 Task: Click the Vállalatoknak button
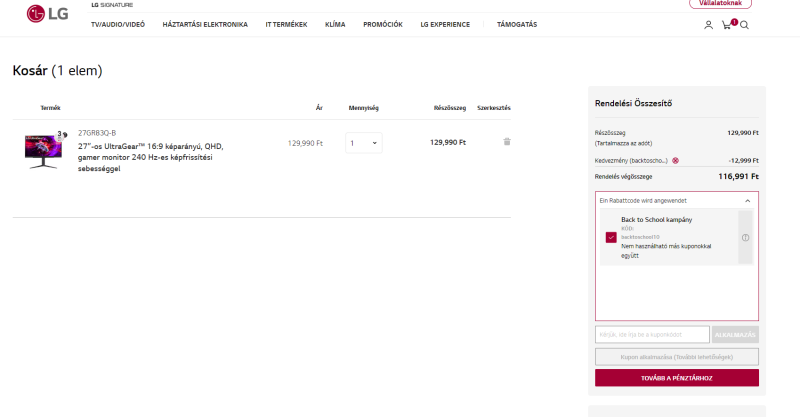[x=720, y=4]
